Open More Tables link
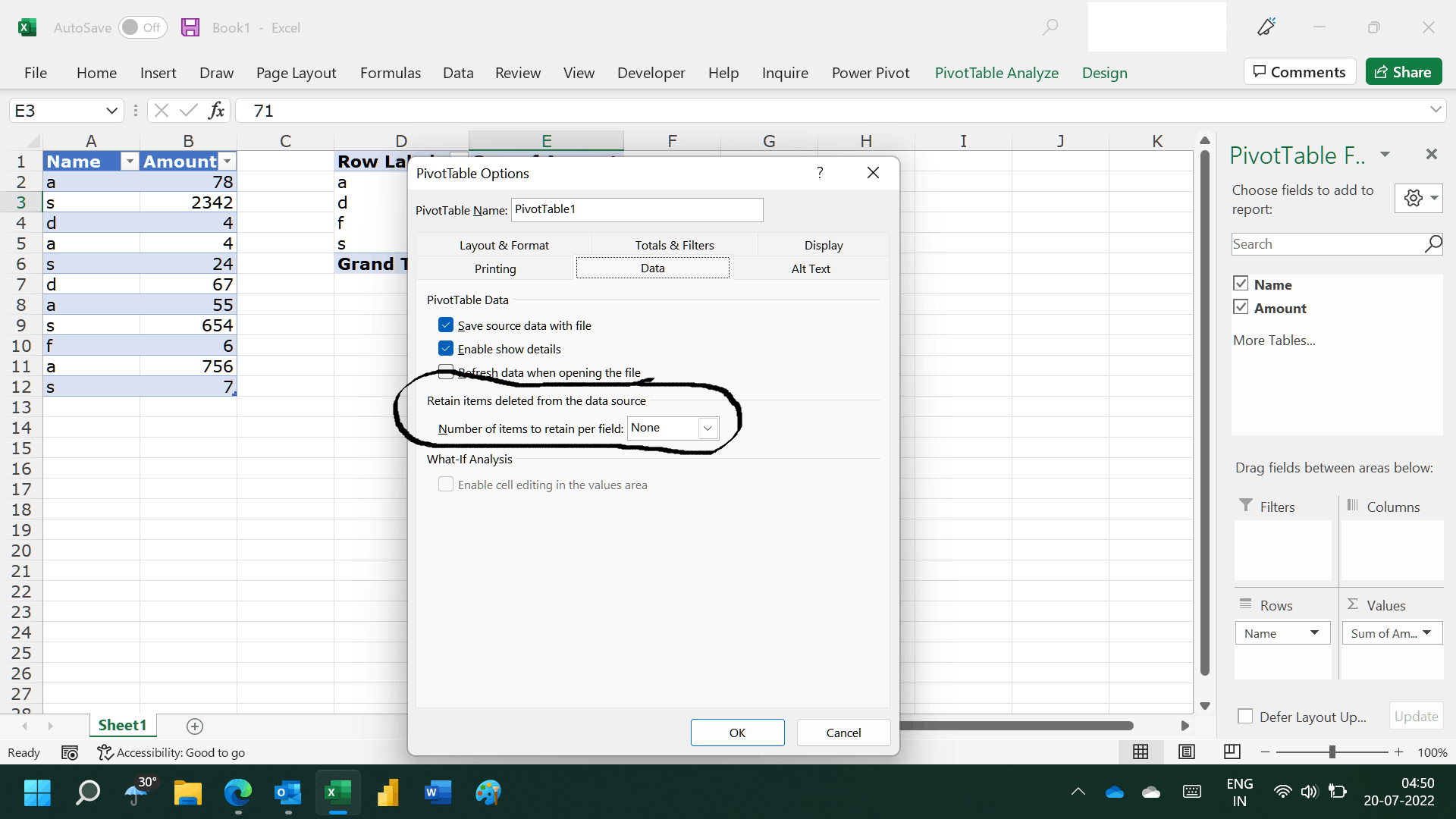 1274,340
